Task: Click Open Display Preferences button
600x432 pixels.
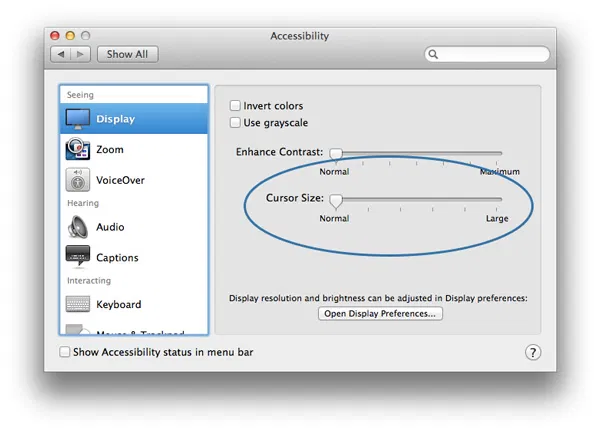Action: pyautogui.click(x=380, y=314)
